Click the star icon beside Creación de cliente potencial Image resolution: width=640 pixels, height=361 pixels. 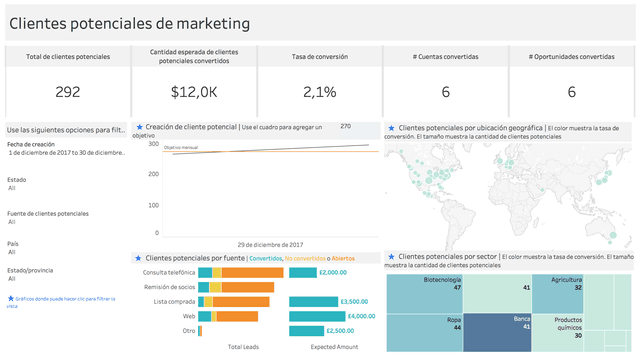click(x=140, y=127)
